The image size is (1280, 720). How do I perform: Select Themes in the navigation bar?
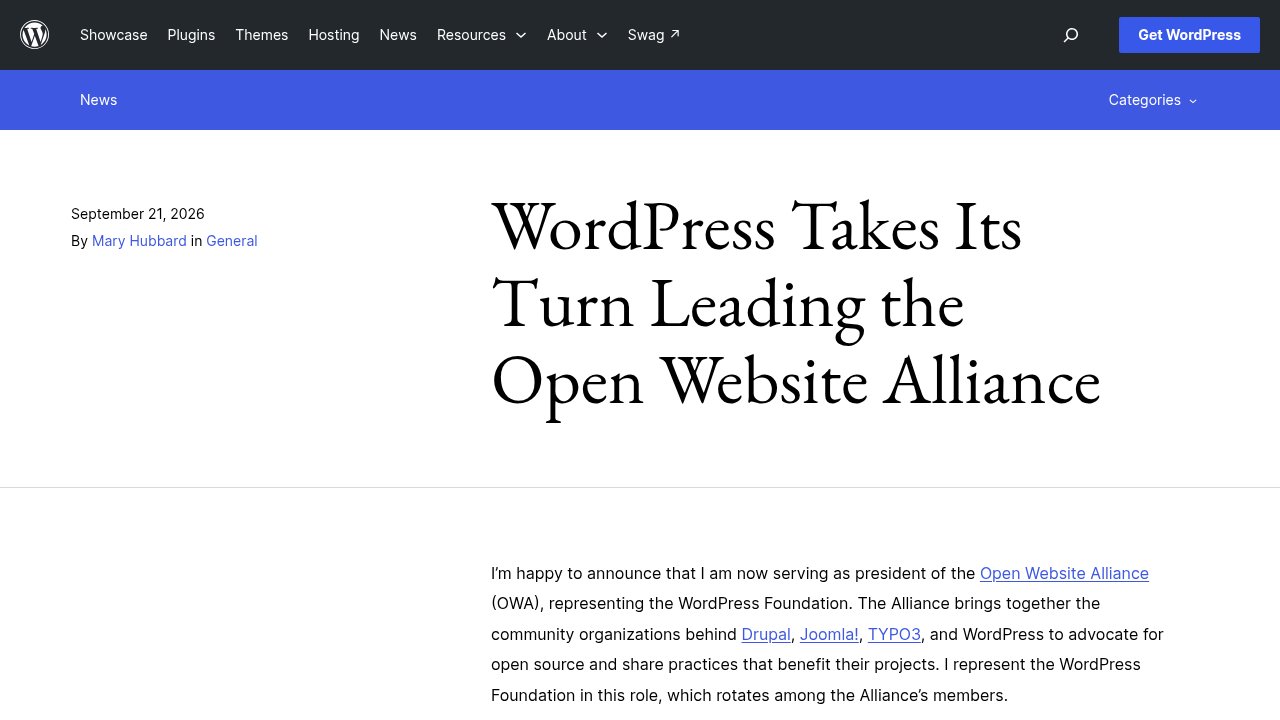(262, 35)
